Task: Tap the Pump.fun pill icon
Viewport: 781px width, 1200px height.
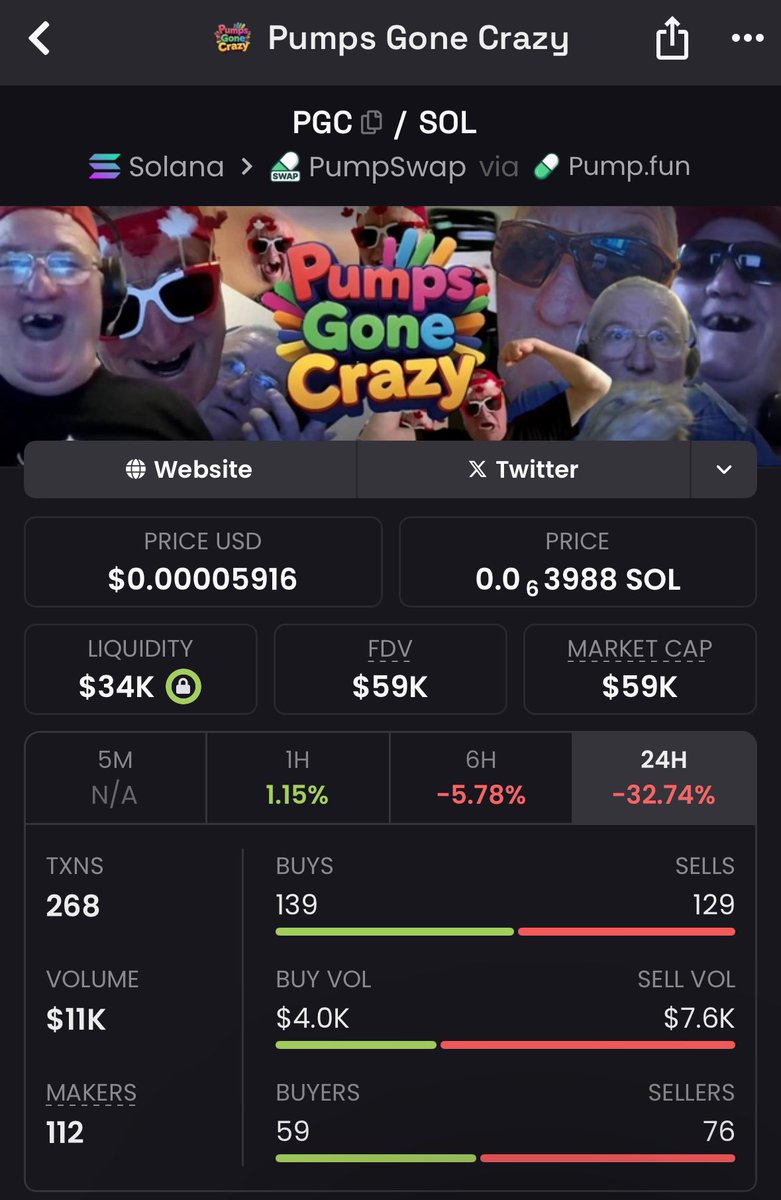Action: (x=545, y=166)
